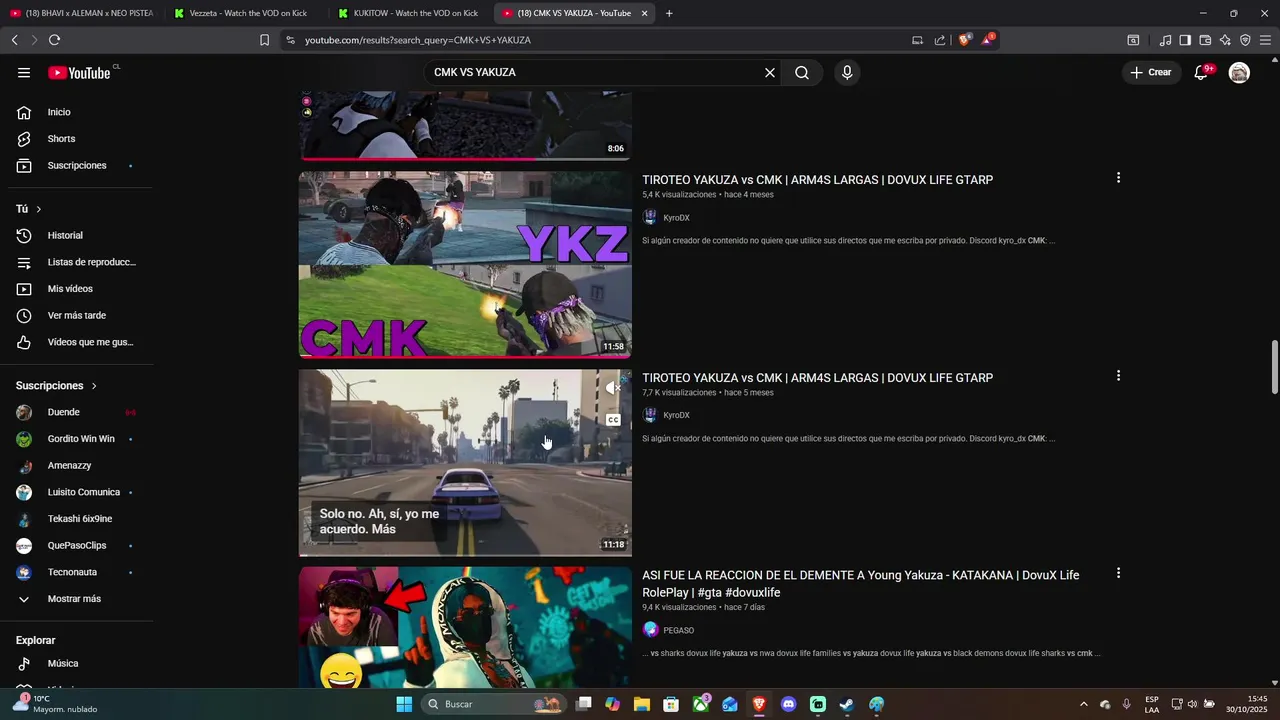This screenshot has height=720, width=1280.
Task: Click the share icon in the address bar
Action: point(940,40)
